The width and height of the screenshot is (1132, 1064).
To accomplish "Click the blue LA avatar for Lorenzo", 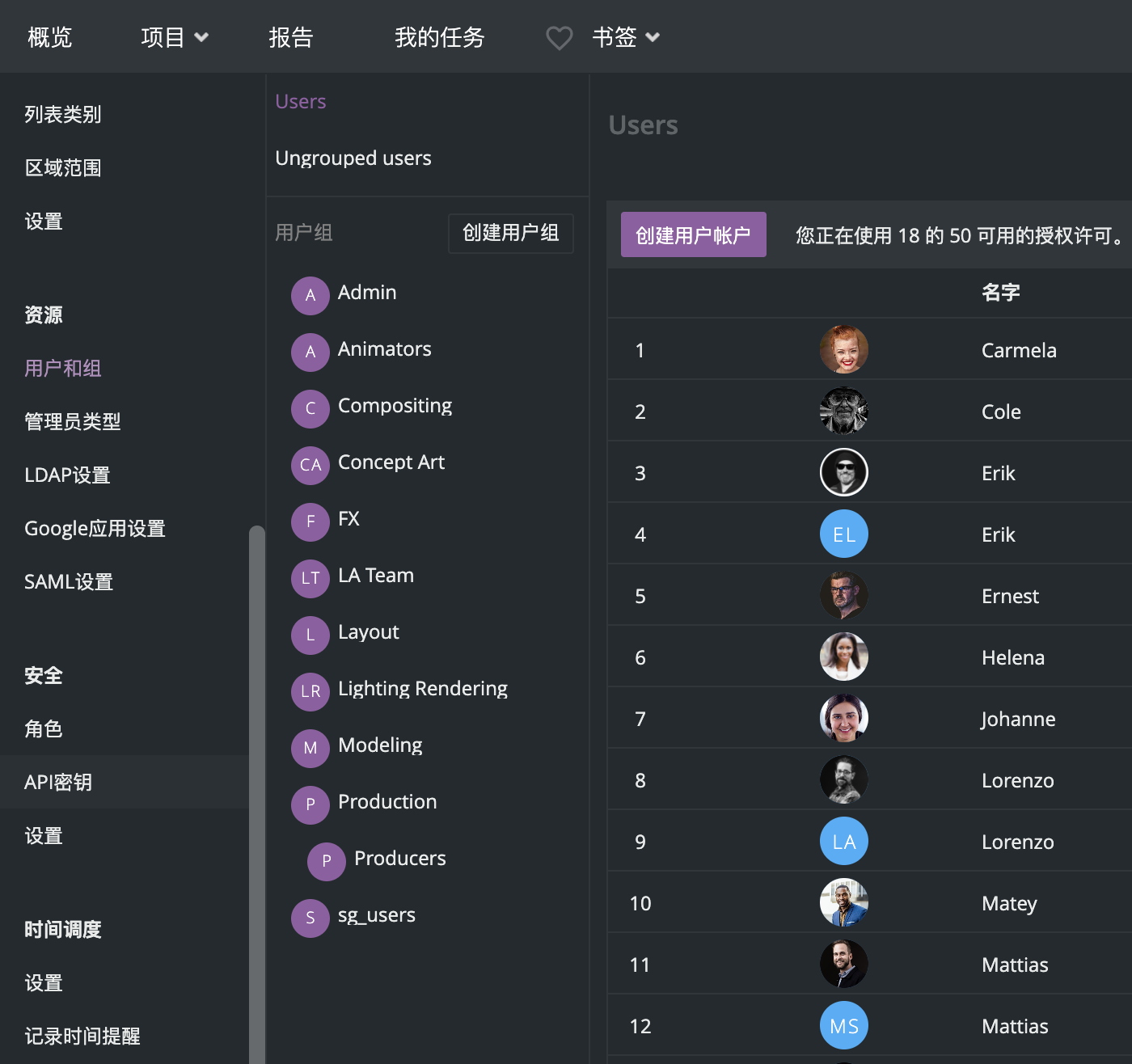I will tap(843, 842).
